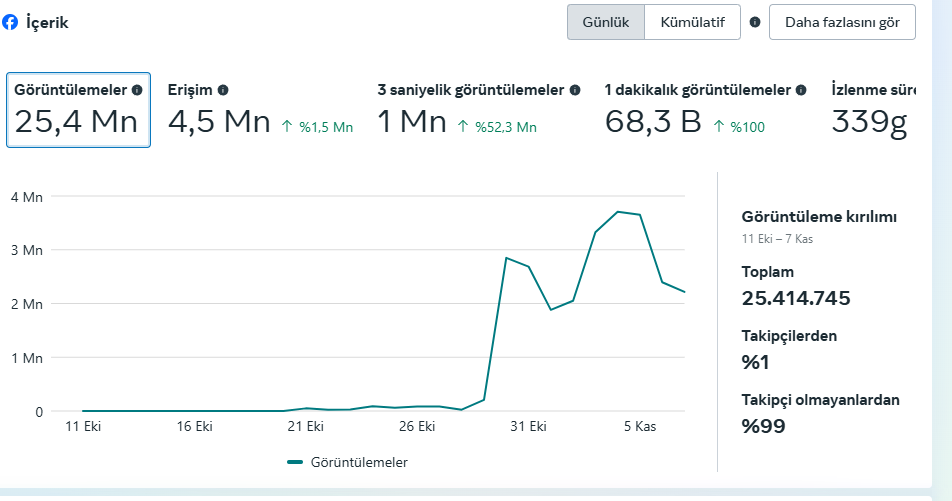Click the total 25.414.745 value
Viewport: 952px width, 501px height.
pyautogui.click(x=796, y=298)
